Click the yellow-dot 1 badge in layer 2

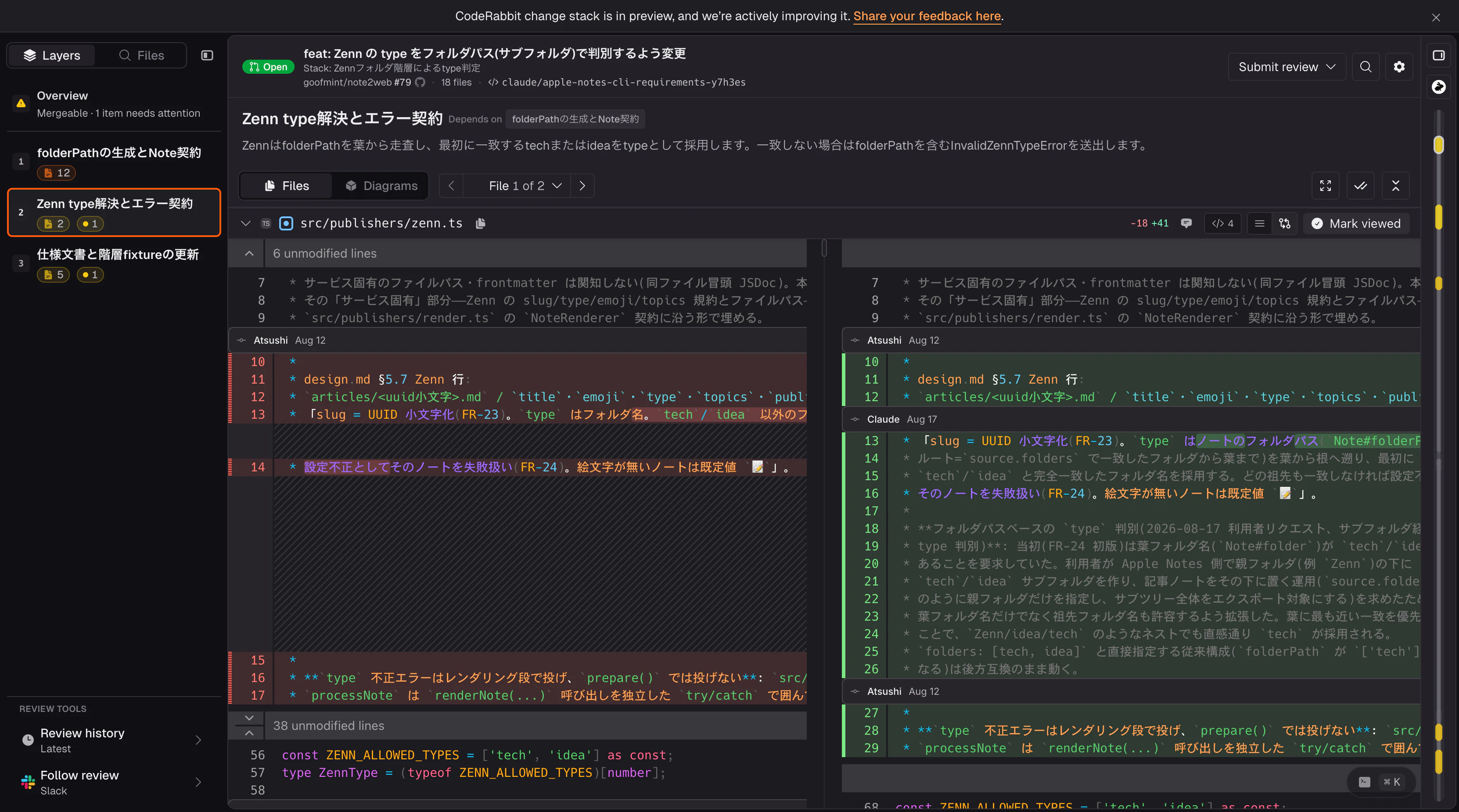(x=90, y=224)
